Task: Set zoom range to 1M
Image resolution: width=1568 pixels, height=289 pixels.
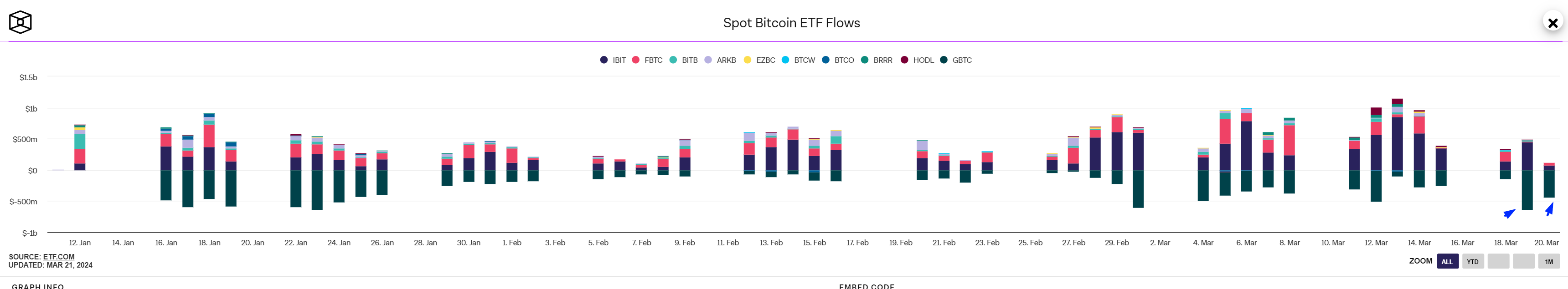Action: 1548,262
